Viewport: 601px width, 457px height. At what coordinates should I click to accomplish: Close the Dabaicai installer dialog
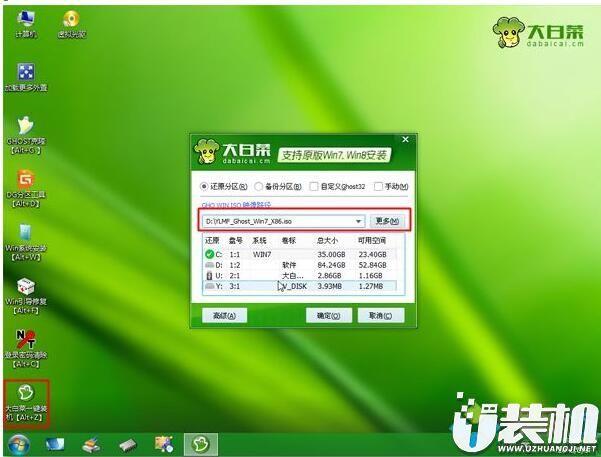point(406,140)
